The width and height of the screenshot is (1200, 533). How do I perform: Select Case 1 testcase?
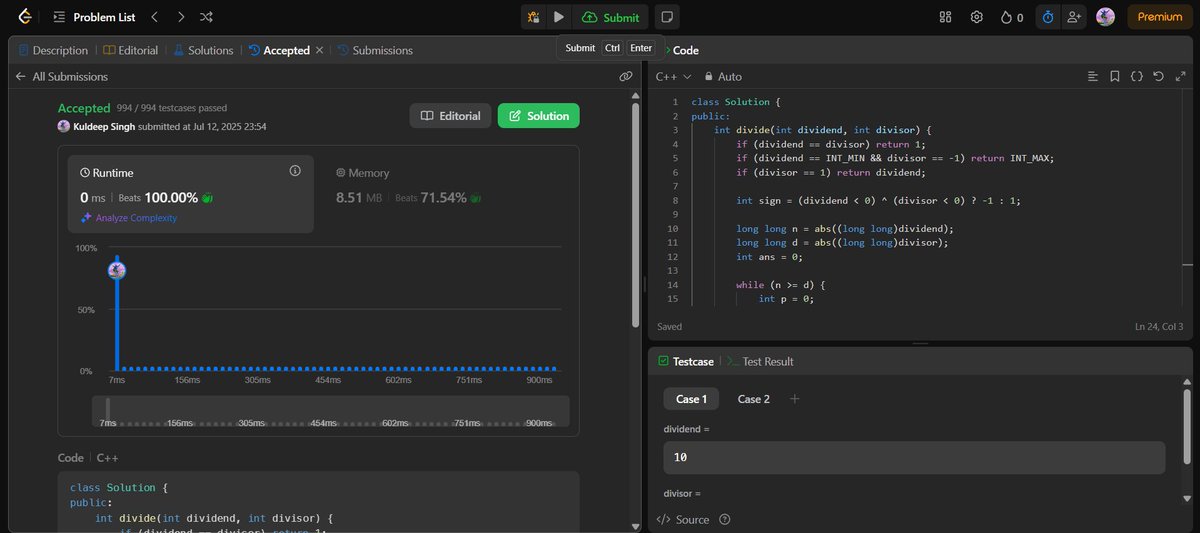tap(691, 399)
